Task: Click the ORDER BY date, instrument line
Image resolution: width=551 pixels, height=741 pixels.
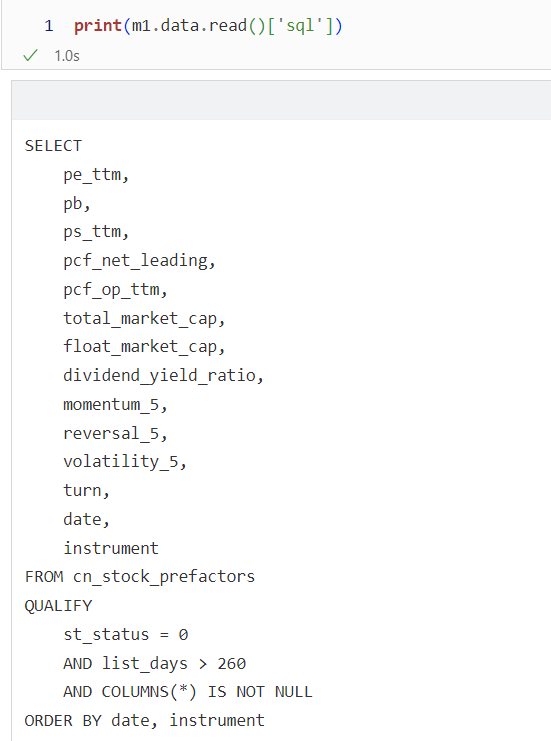Action: click(145, 721)
